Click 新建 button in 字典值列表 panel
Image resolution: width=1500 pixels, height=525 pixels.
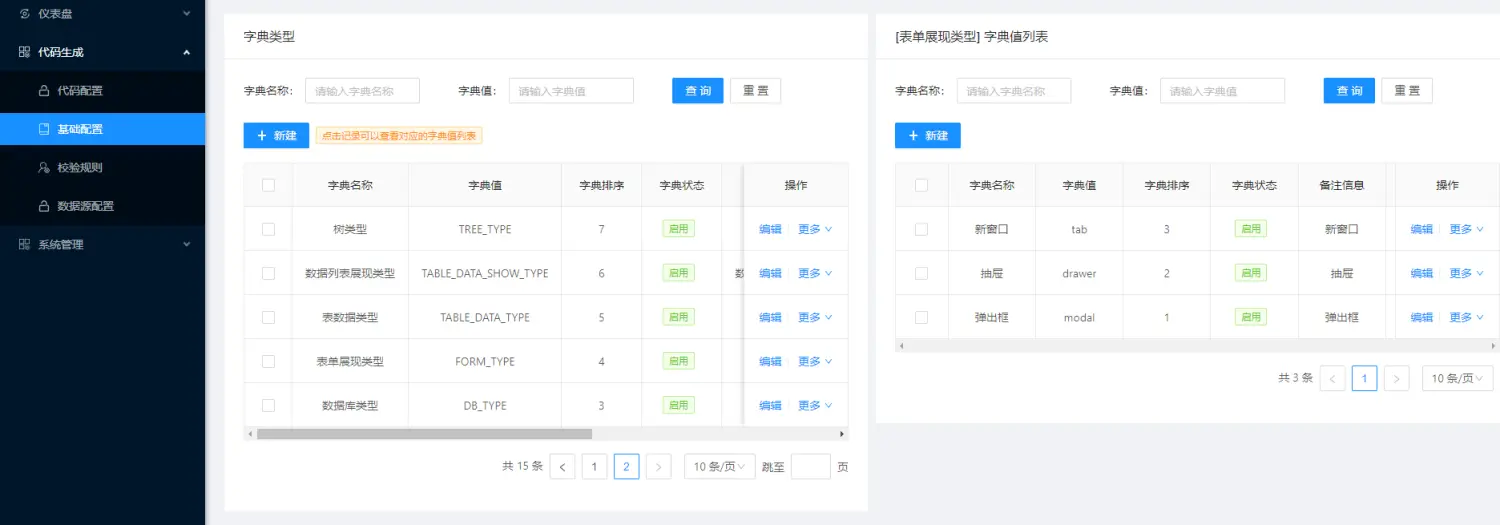928,135
